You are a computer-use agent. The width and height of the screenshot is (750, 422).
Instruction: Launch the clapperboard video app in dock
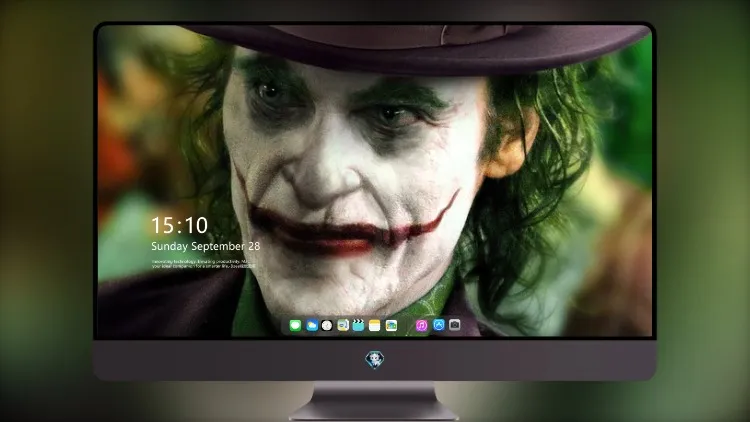click(x=358, y=325)
